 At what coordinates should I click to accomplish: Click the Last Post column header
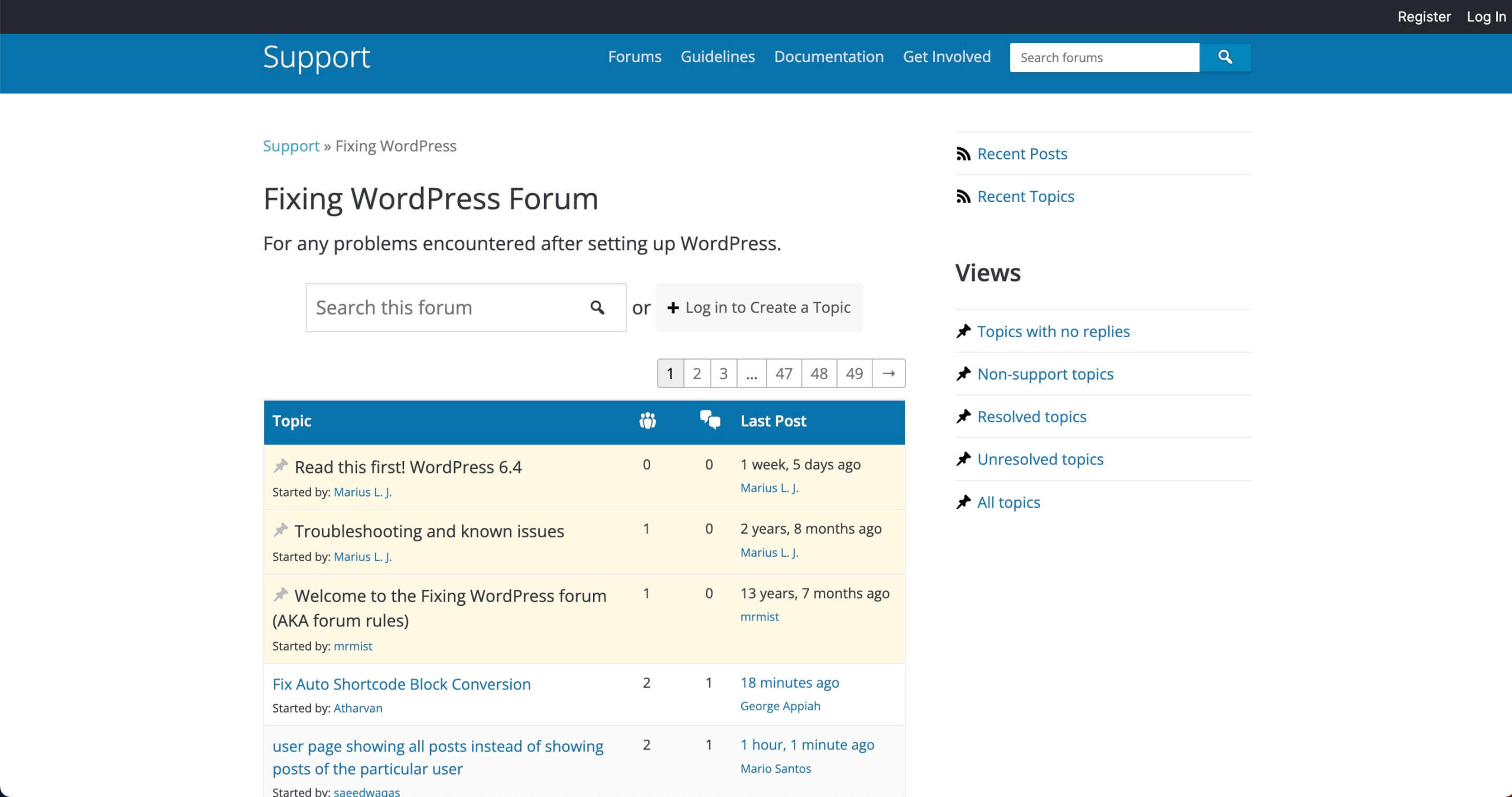click(x=773, y=421)
